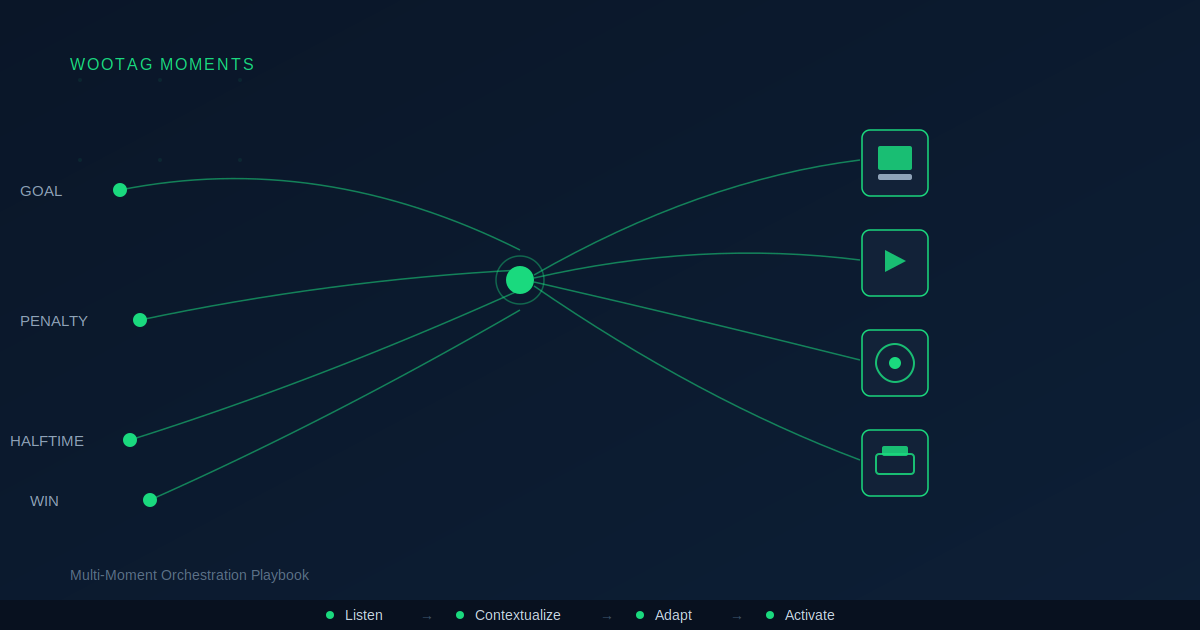Click the green dot beside Contextualize

click(x=460, y=615)
